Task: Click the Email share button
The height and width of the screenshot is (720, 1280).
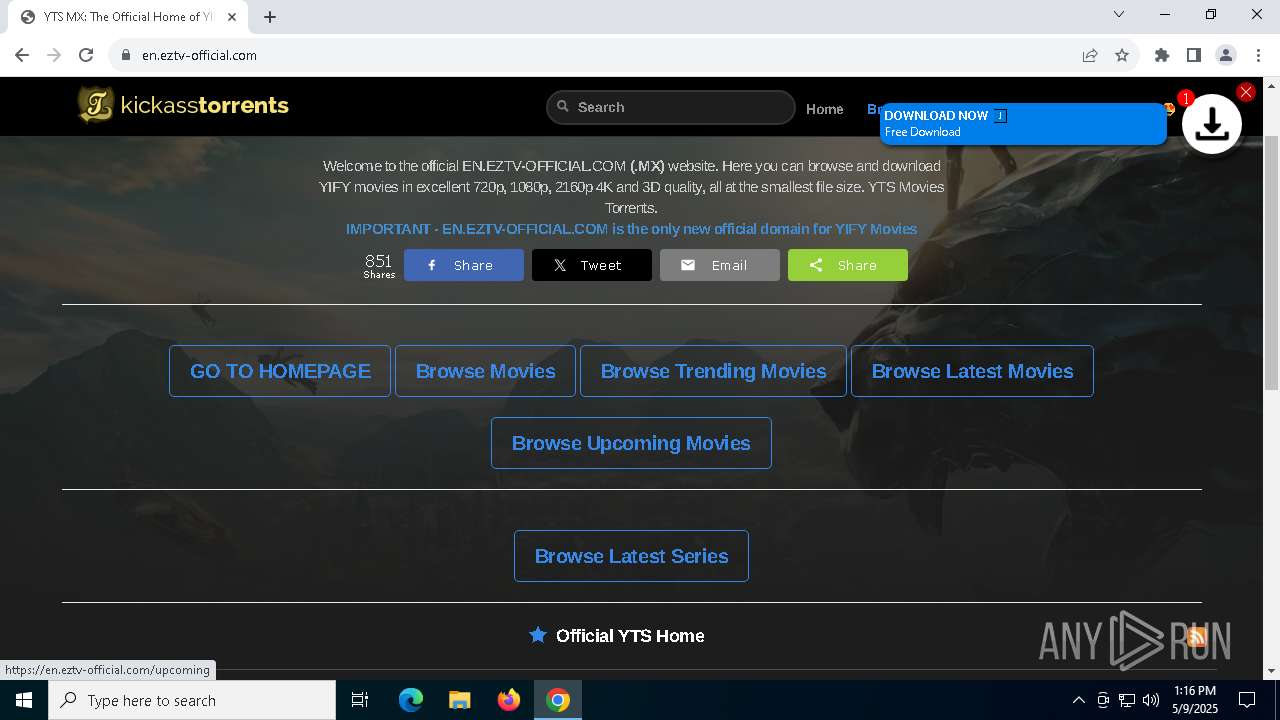Action: [x=720, y=265]
